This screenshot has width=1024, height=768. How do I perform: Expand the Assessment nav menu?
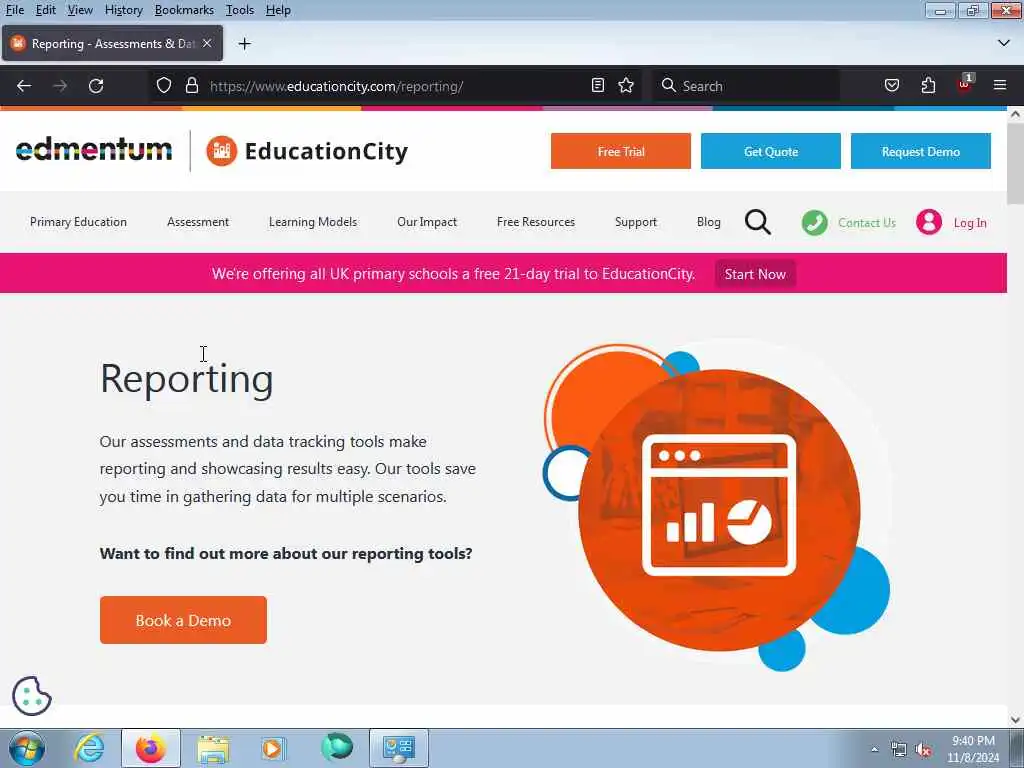[198, 222]
